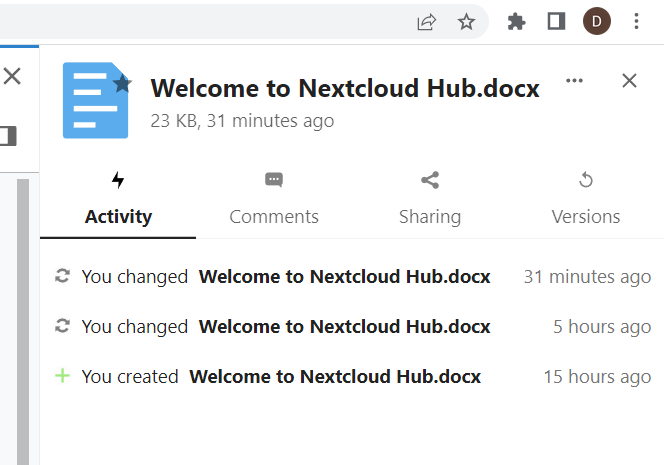Click the lightning bolt Activity icon

tap(118, 180)
